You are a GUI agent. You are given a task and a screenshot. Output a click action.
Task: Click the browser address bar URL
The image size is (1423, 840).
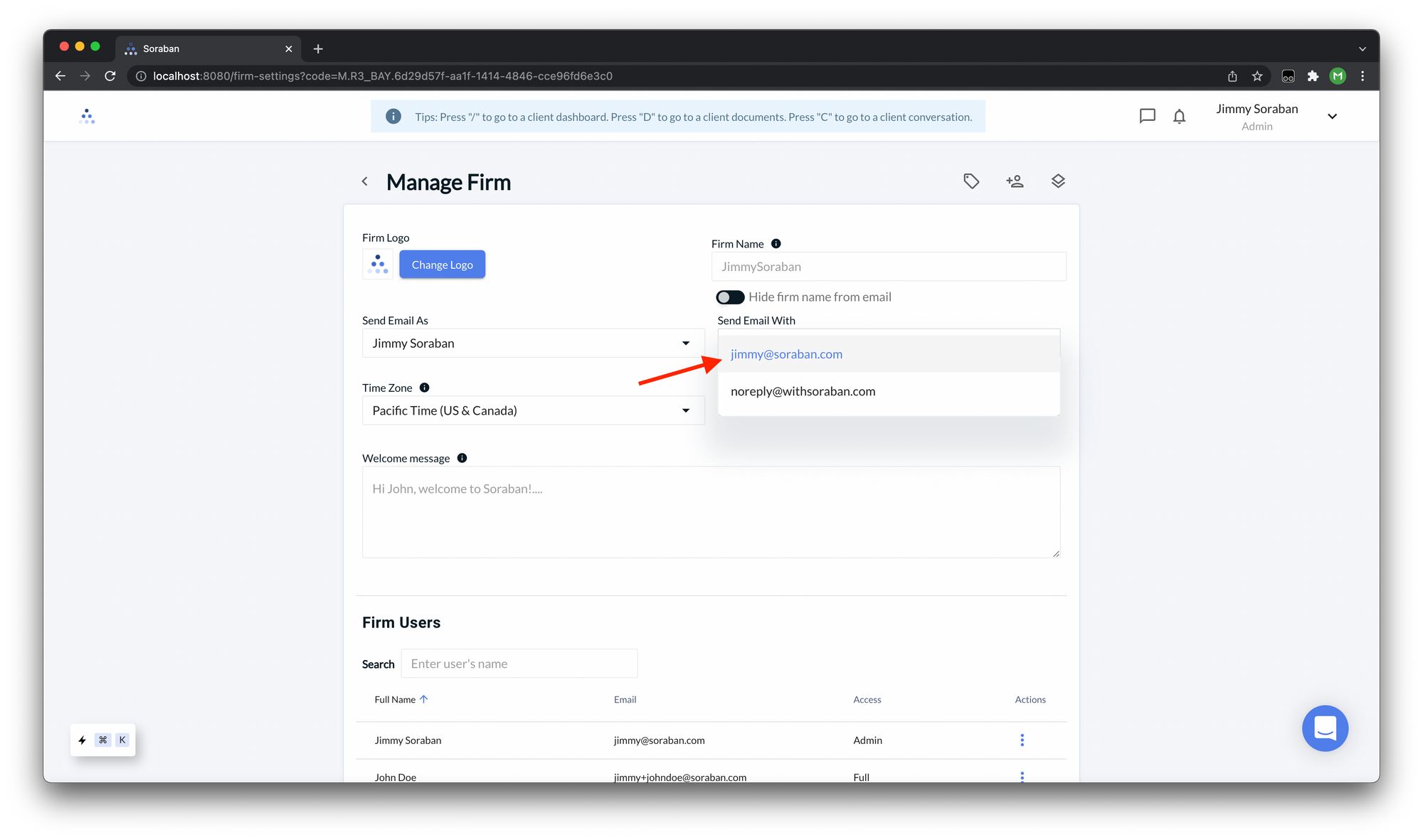pyautogui.click(x=383, y=76)
